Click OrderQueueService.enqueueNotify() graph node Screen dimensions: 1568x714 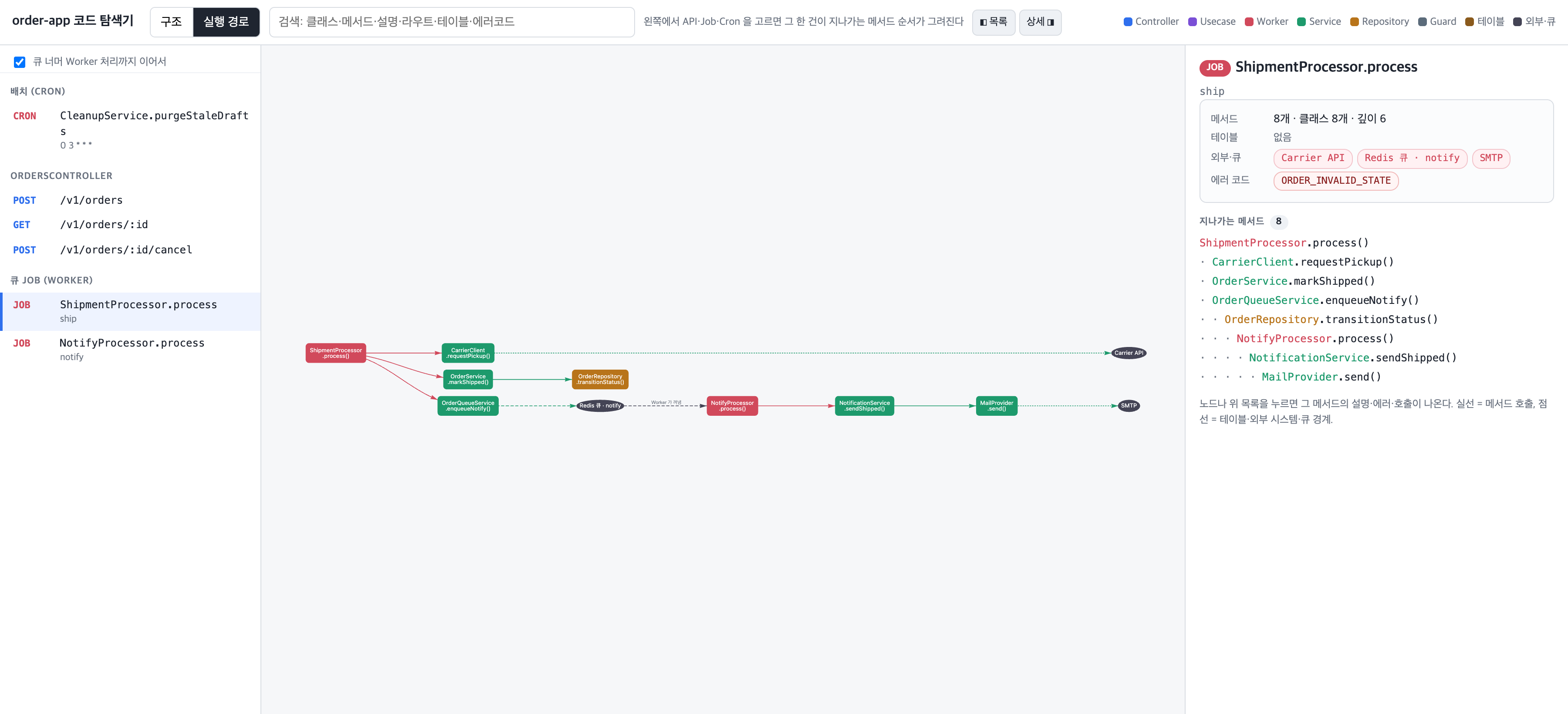(x=468, y=406)
